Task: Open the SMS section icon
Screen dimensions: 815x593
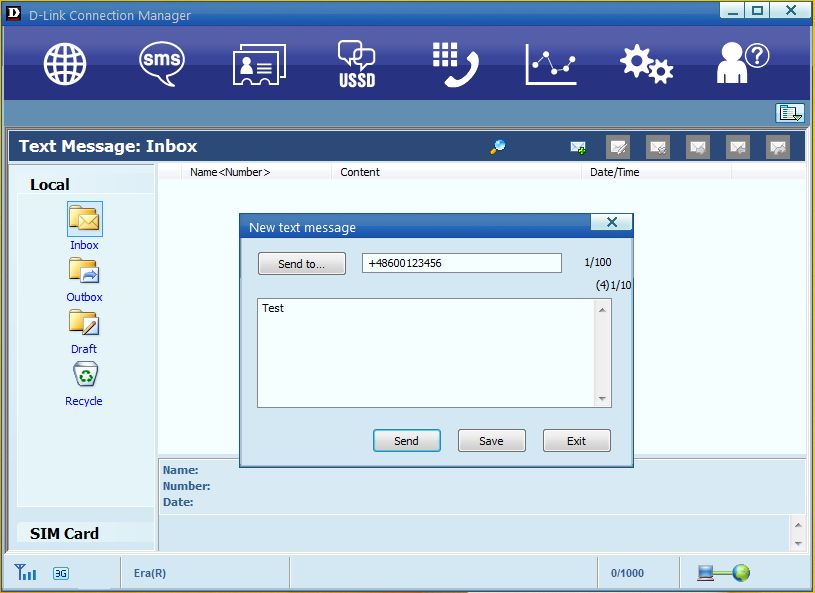Action: point(162,63)
